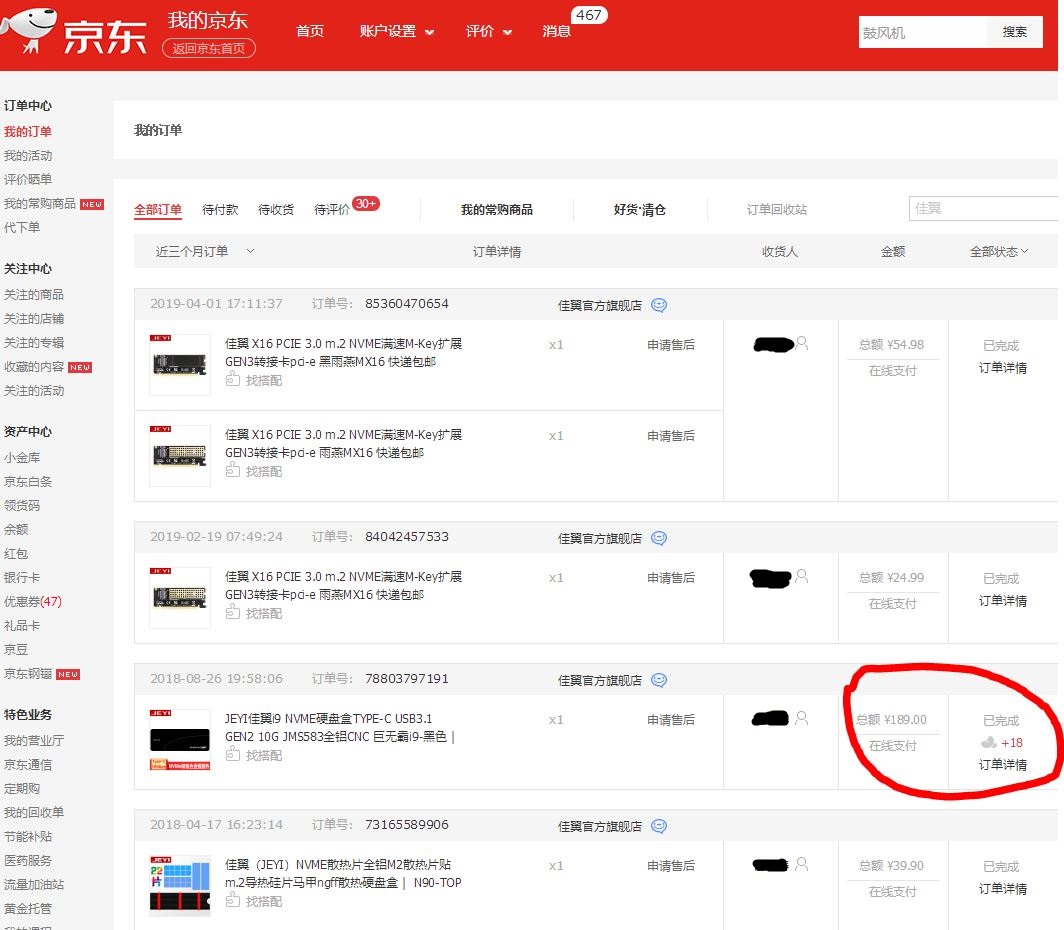Click 申请售后 for NVME散热片 item
The image size is (1064, 930).
click(x=670, y=866)
